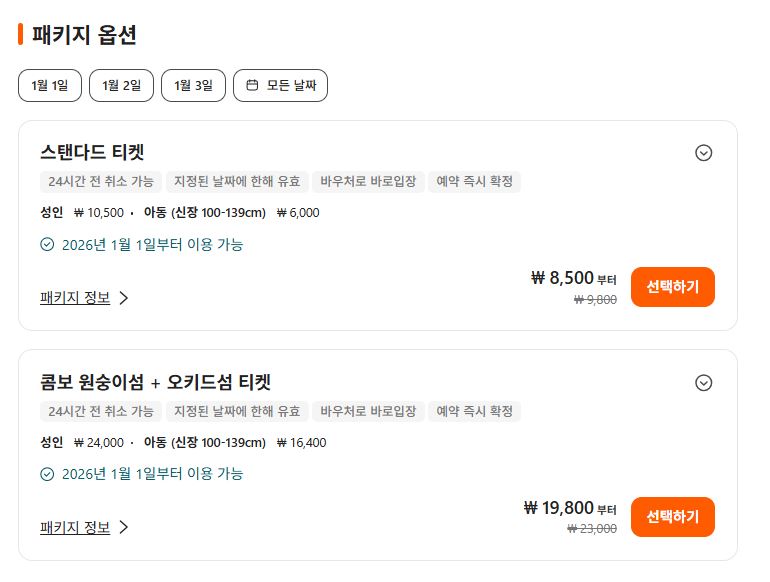The width and height of the screenshot is (770, 582).
Task: Open 패키지 정보 link in 스탠다드 티켓
Action: click(75, 297)
